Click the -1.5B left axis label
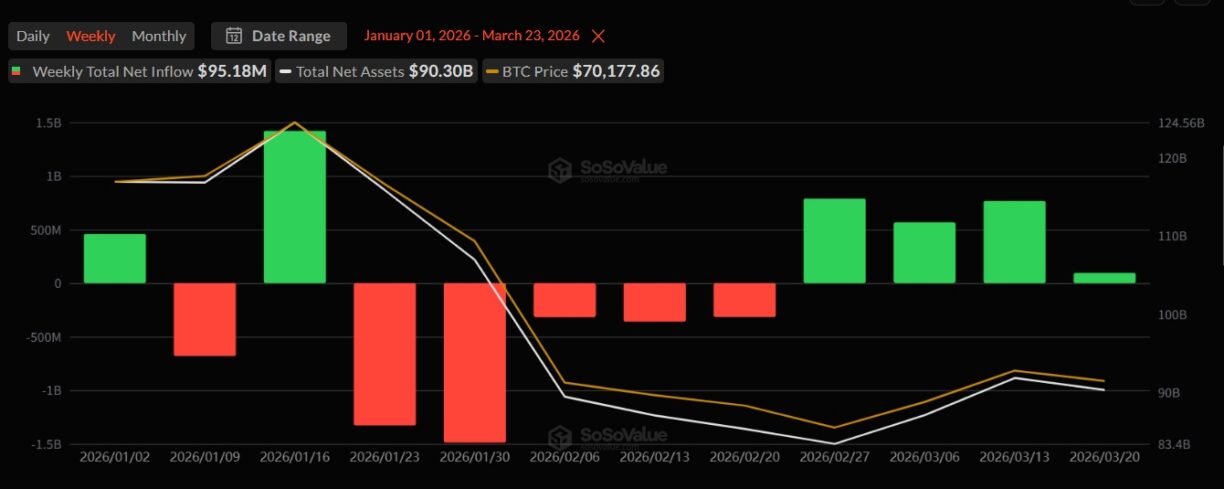1224x489 pixels. pos(45,443)
